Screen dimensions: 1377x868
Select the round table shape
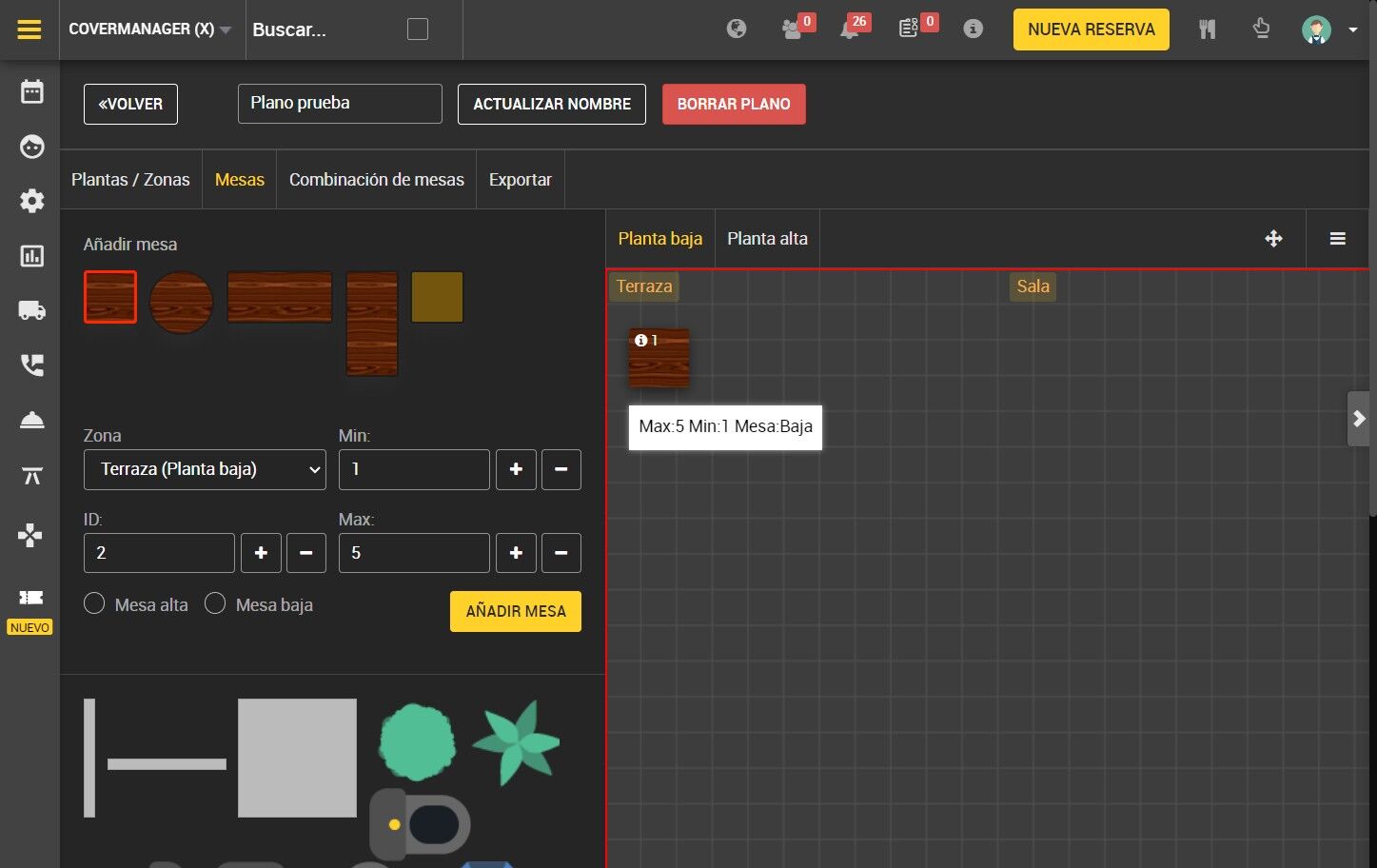[181, 303]
